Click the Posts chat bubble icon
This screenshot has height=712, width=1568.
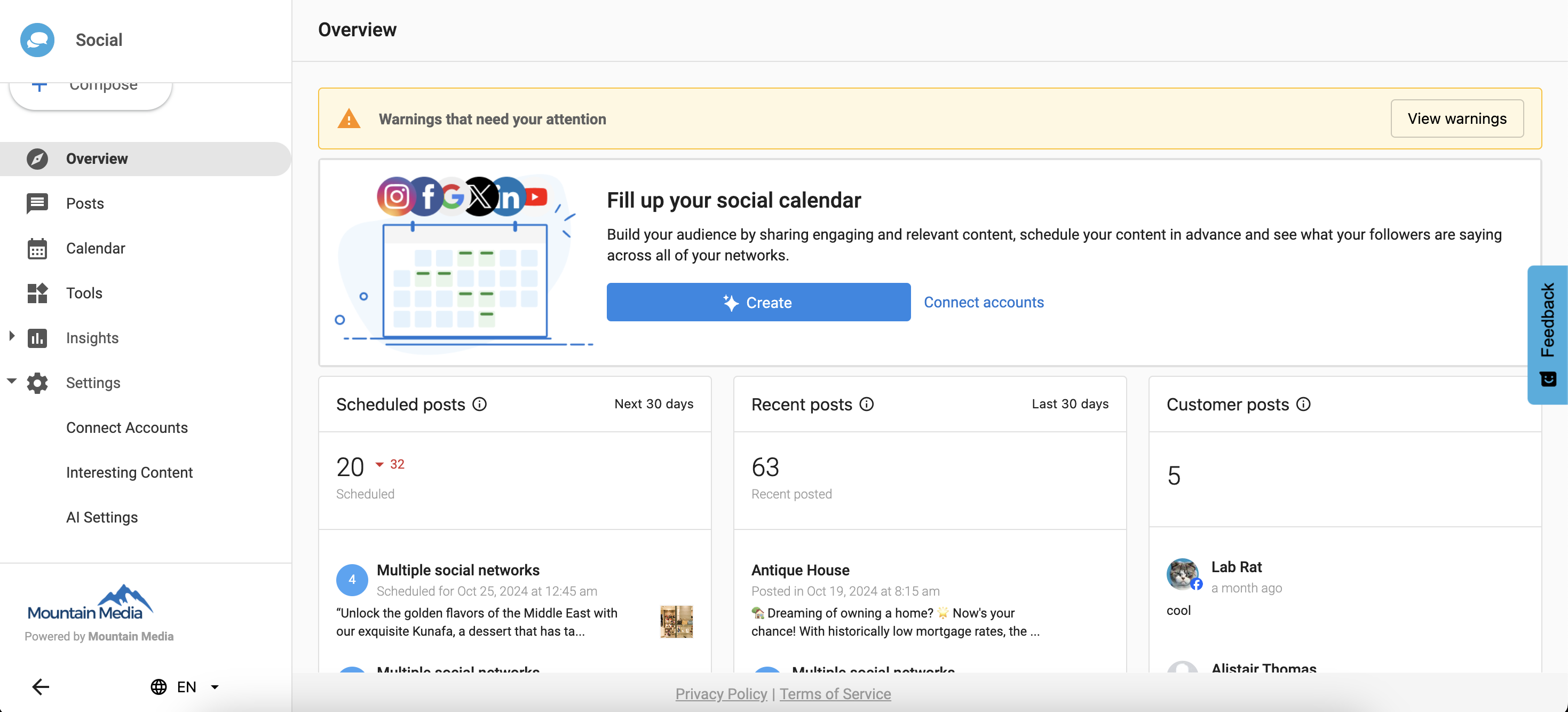pos(37,203)
